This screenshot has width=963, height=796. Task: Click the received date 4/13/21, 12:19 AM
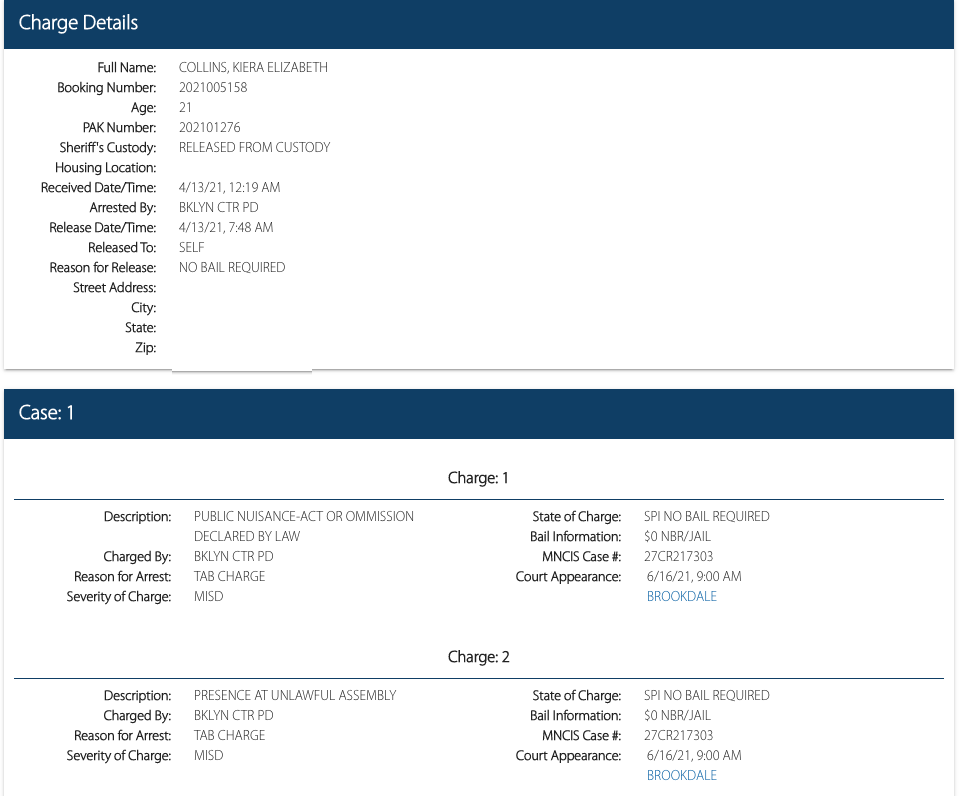click(x=229, y=188)
